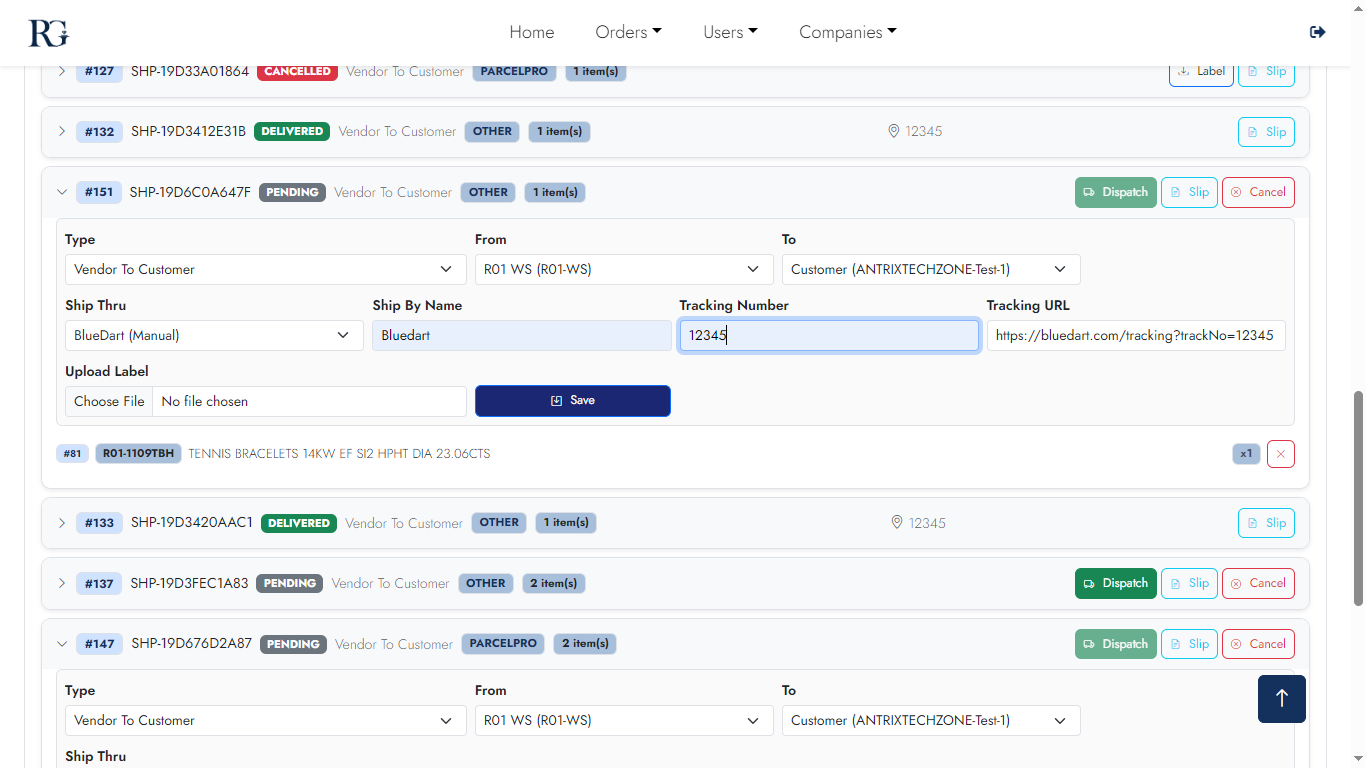1366x768 pixels.
Task: Click the Save button
Action: pos(572,401)
